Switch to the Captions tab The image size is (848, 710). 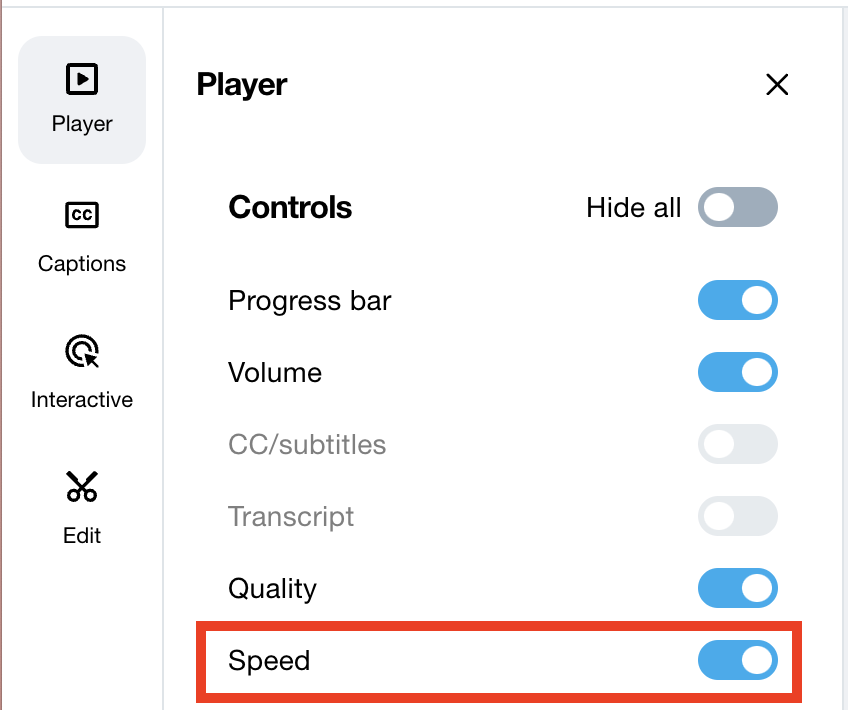click(81, 263)
